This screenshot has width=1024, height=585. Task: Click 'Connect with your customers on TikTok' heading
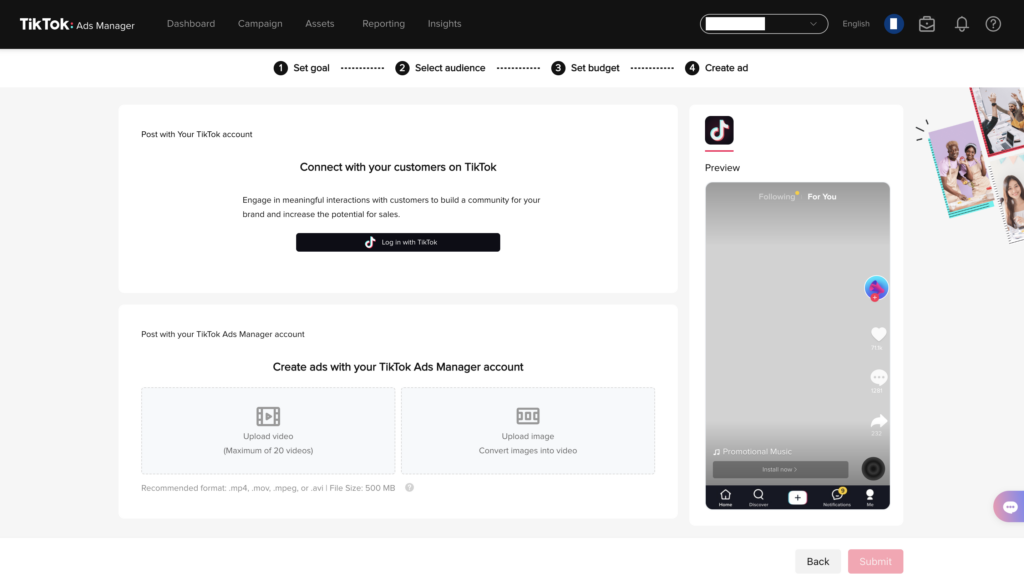398,167
